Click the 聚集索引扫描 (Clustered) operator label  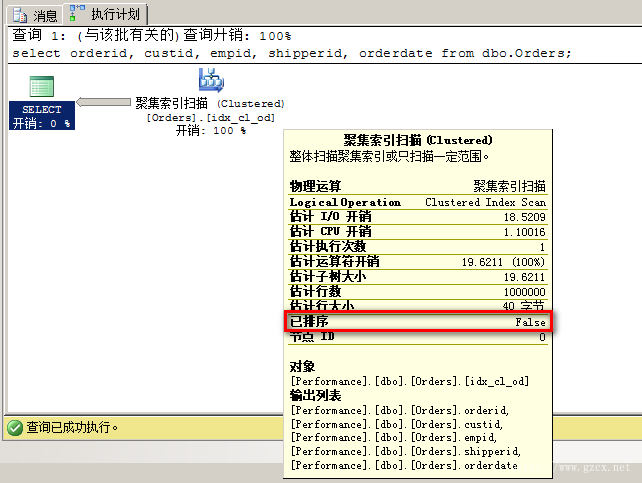point(210,103)
